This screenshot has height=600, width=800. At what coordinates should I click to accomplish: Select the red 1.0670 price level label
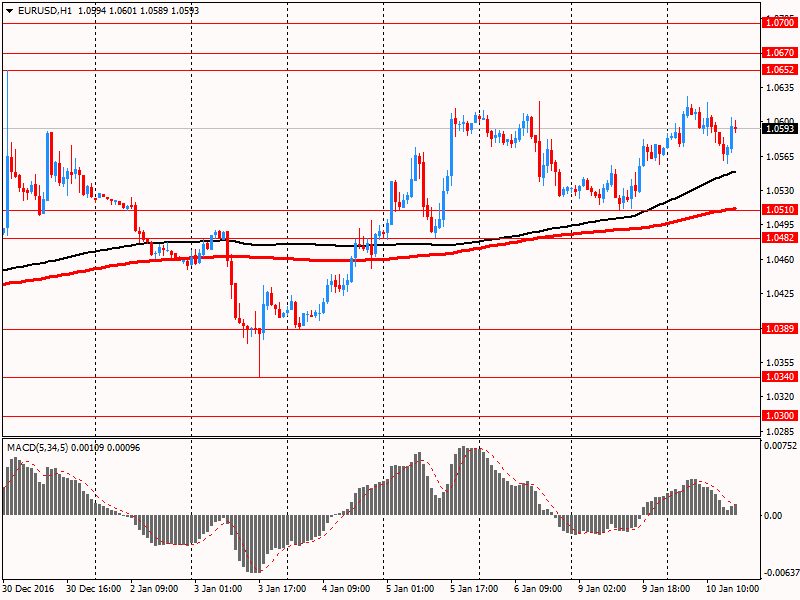(x=779, y=52)
